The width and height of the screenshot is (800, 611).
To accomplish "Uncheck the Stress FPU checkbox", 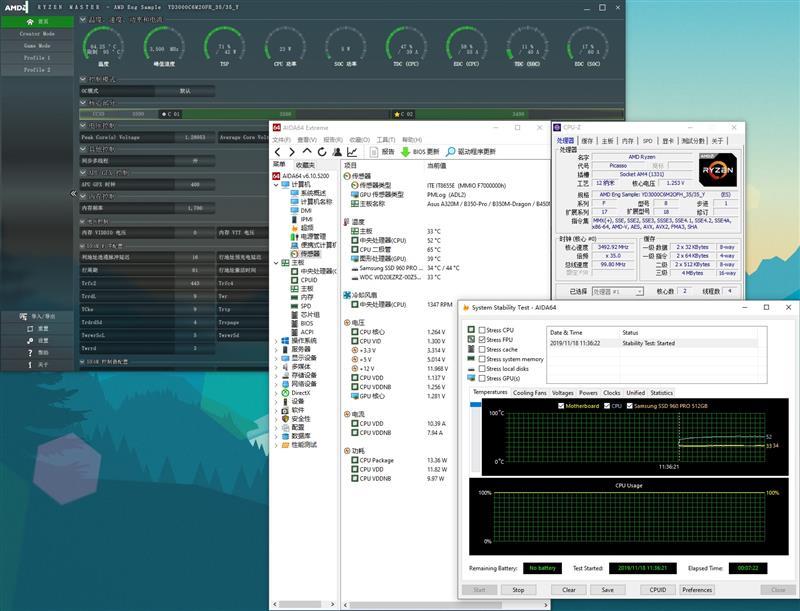I will [x=482, y=340].
